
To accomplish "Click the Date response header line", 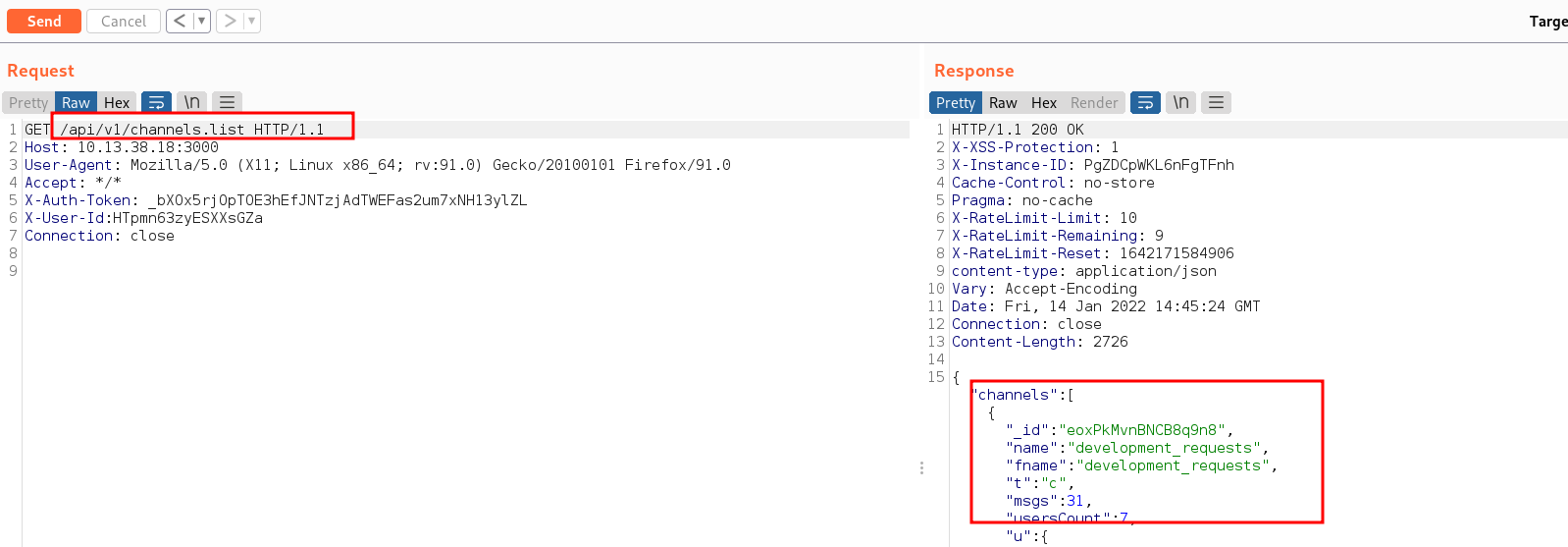I will [1106, 306].
